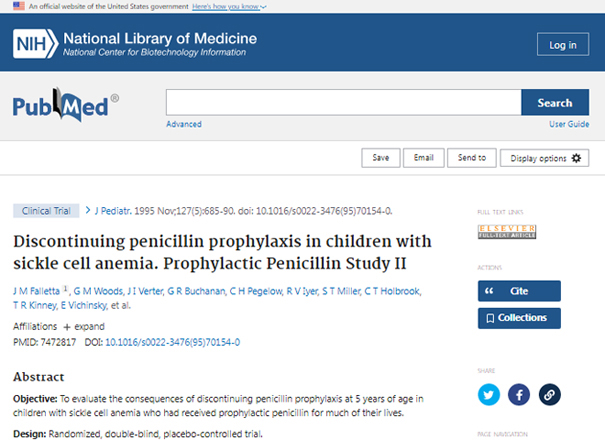Image resolution: width=605 pixels, height=440 pixels.
Task: Open the Cite button
Action: [519, 291]
